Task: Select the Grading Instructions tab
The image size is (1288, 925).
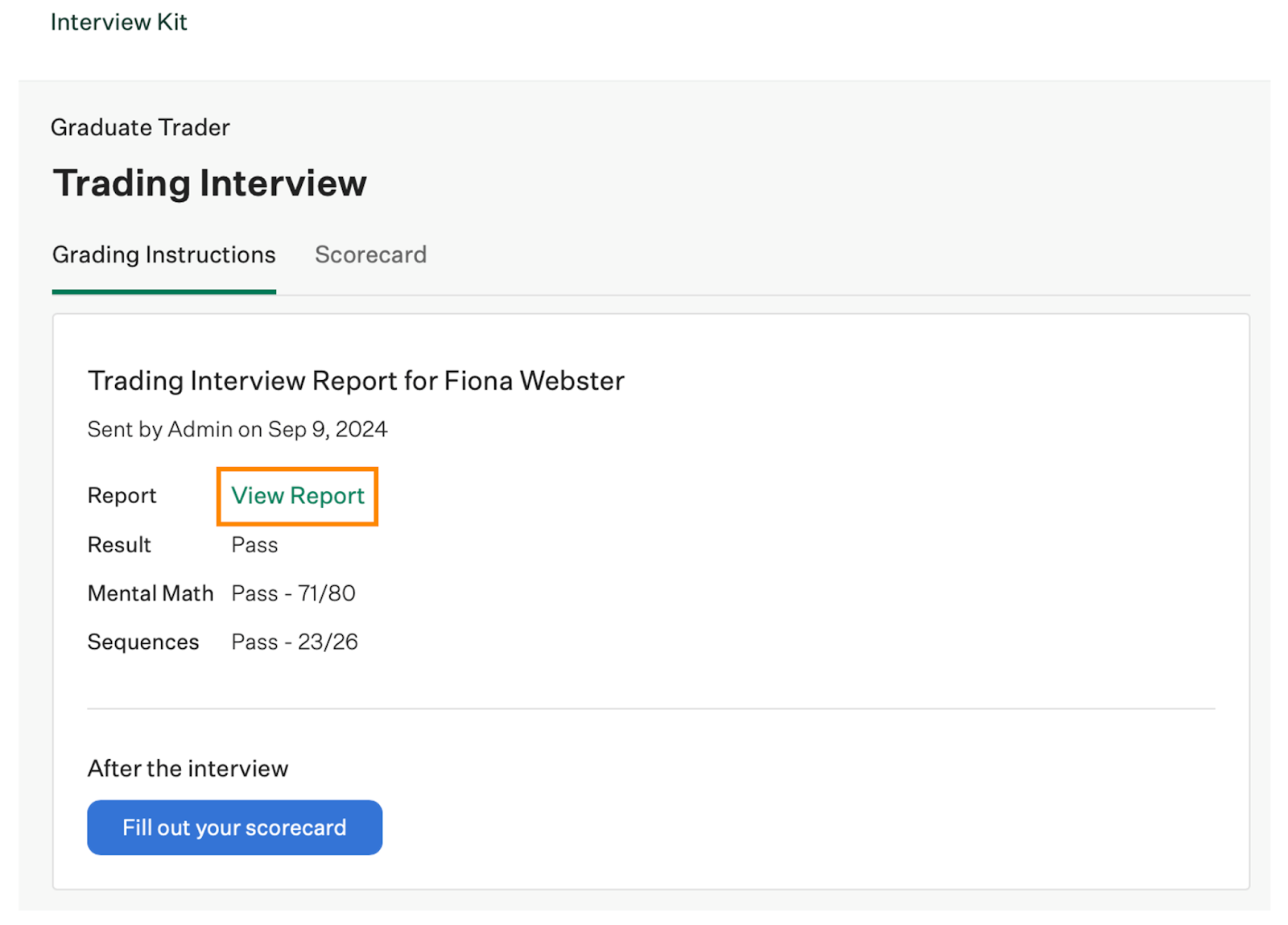Action: (163, 254)
